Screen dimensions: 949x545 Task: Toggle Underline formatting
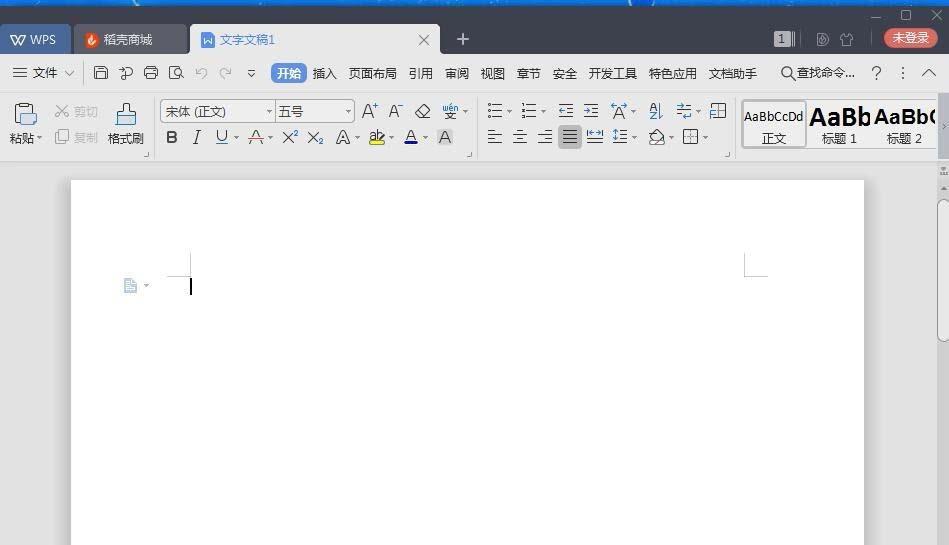point(222,137)
